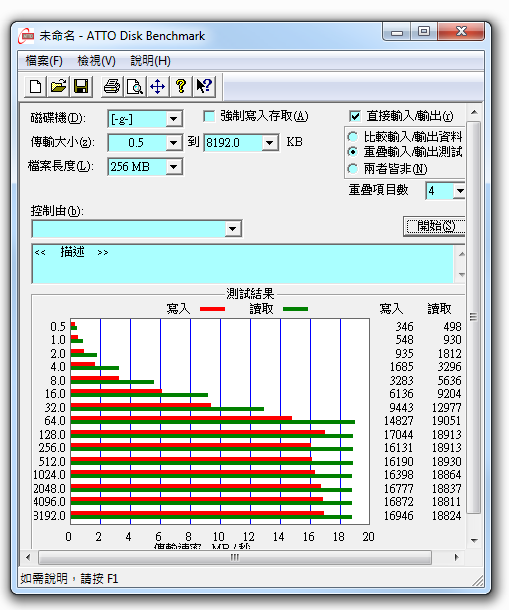The image size is (509, 610).
Task: Click vertical scrollbar up arrow at top
Action: pyautogui.click(x=474, y=113)
